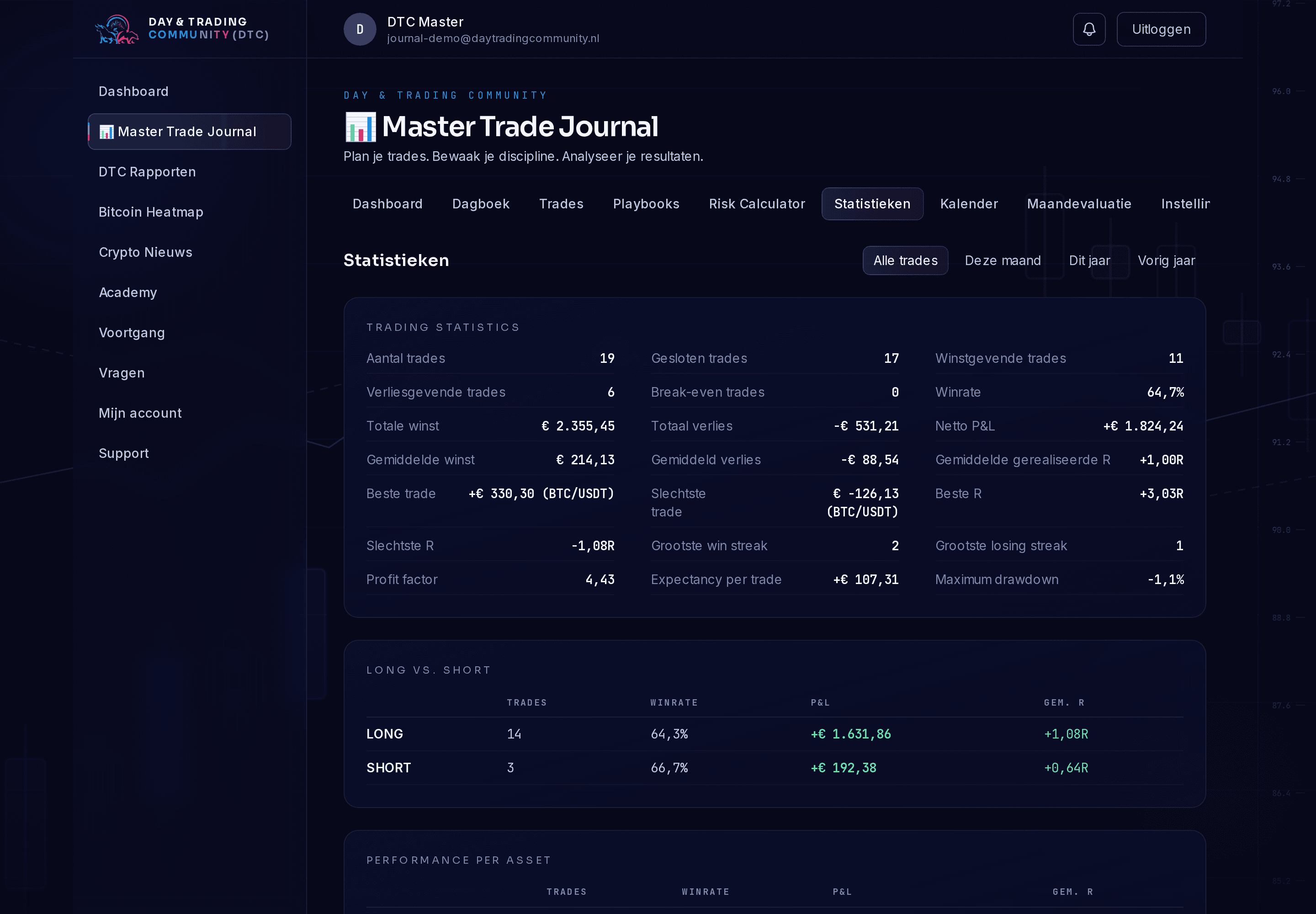Click the Gemiddeld verlies value -€ 88,54

point(869,460)
